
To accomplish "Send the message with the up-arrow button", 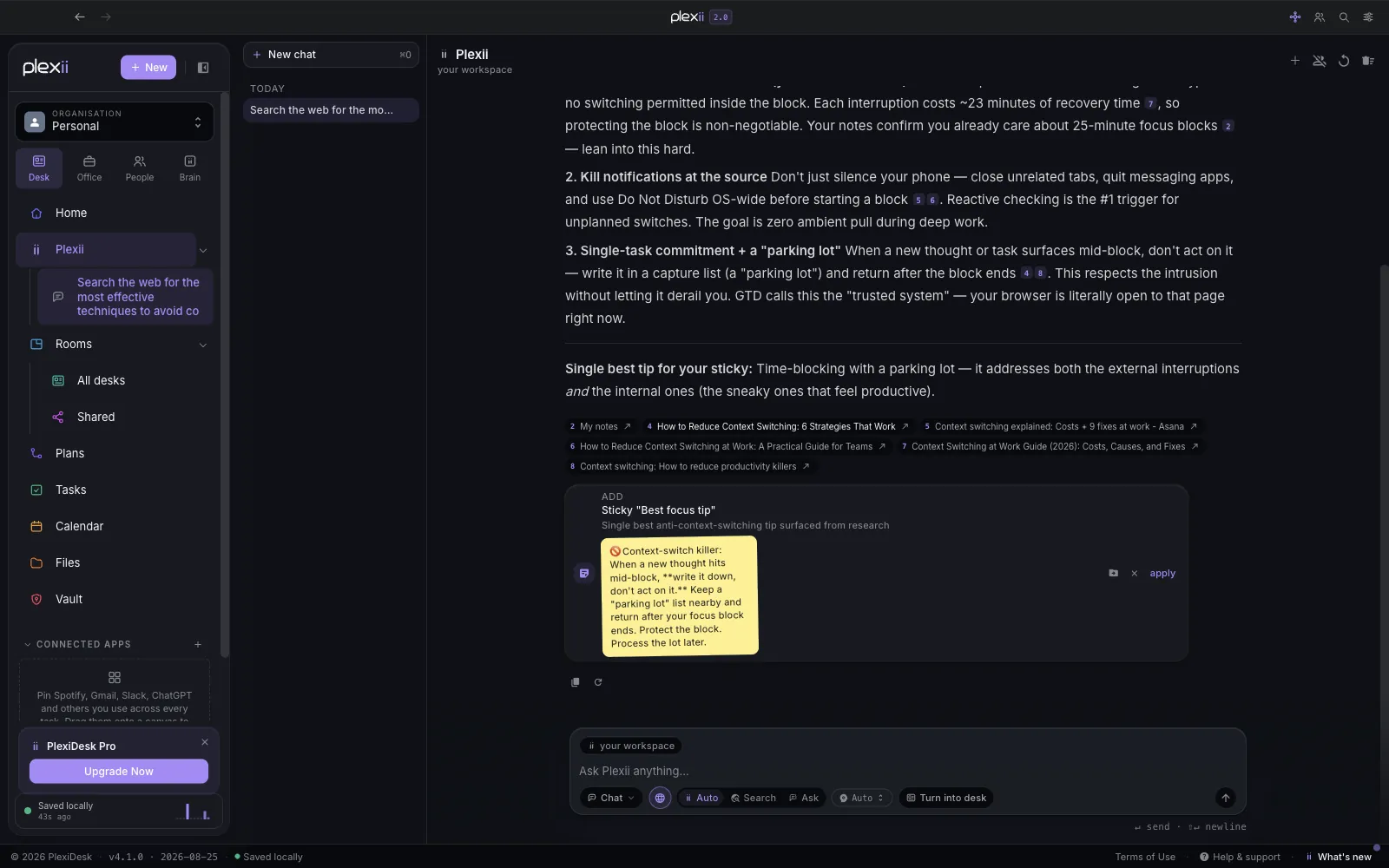I will click(x=1226, y=798).
